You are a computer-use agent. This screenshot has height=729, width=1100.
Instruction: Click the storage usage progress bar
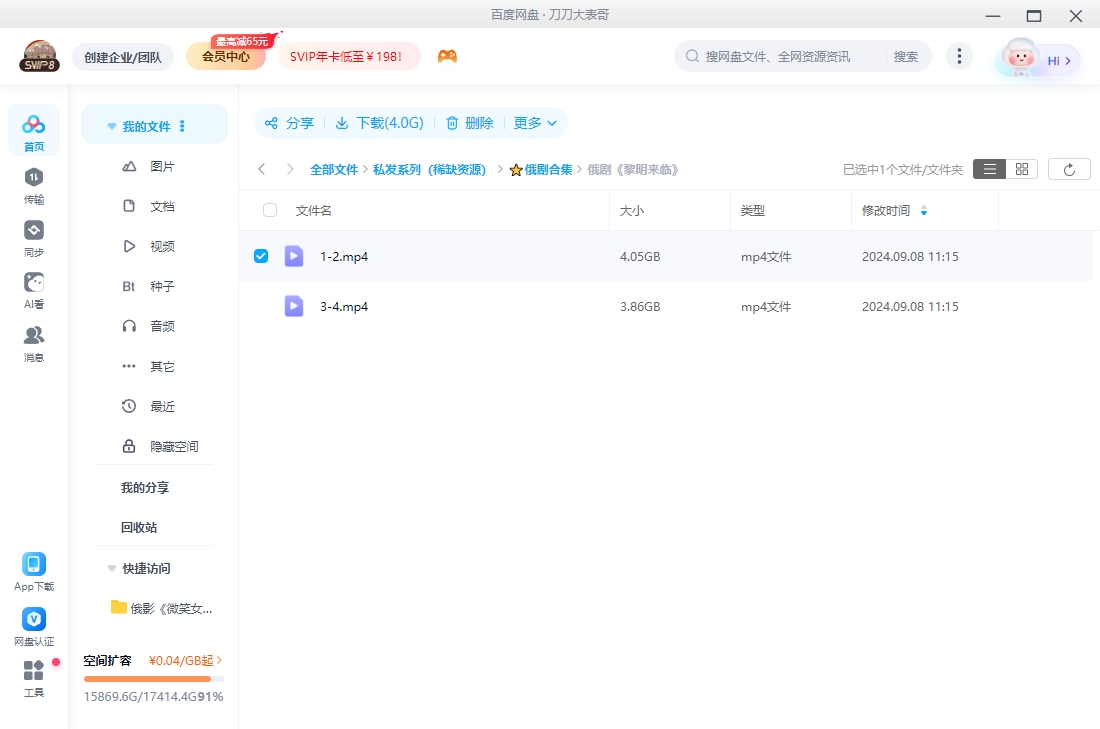pyautogui.click(x=152, y=677)
